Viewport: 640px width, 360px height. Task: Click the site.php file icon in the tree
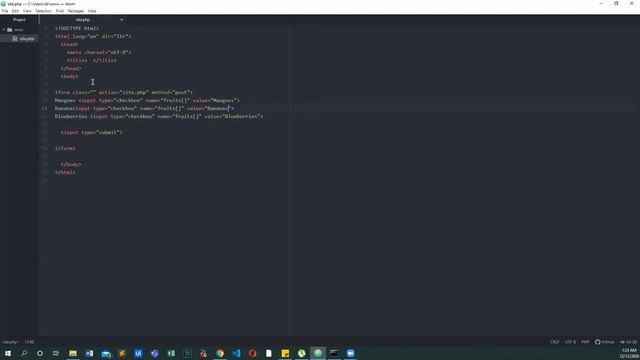(15, 39)
